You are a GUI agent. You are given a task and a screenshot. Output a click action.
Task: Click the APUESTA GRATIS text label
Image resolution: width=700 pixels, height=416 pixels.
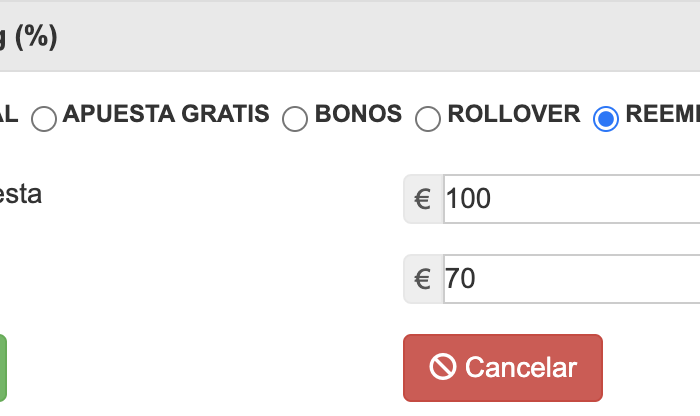point(166,114)
